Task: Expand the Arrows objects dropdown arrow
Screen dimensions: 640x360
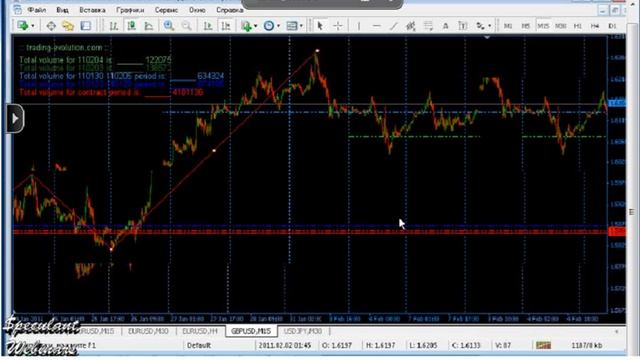Action: pos(489,26)
